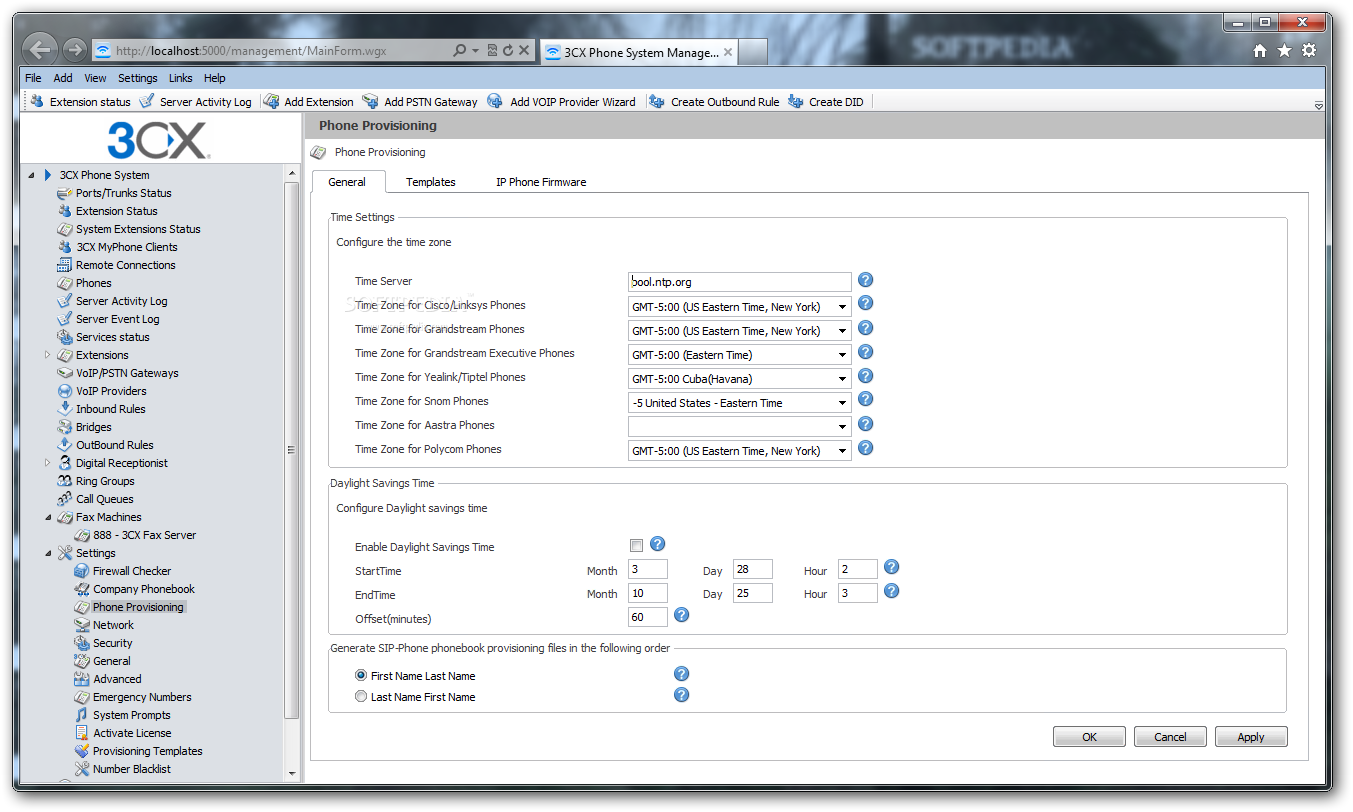1353x812 pixels.
Task: Click help icon for Snom time zone
Action: (866, 400)
